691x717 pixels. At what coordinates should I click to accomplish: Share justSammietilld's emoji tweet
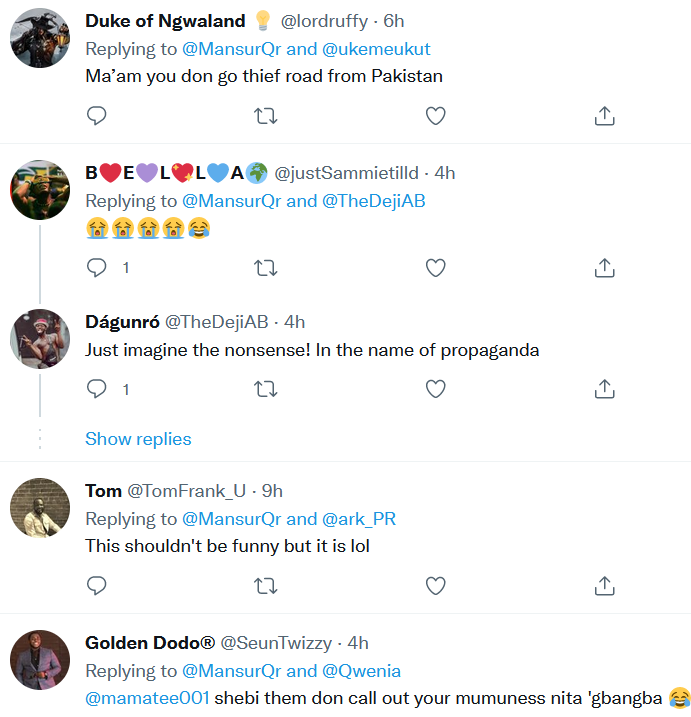tap(604, 268)
